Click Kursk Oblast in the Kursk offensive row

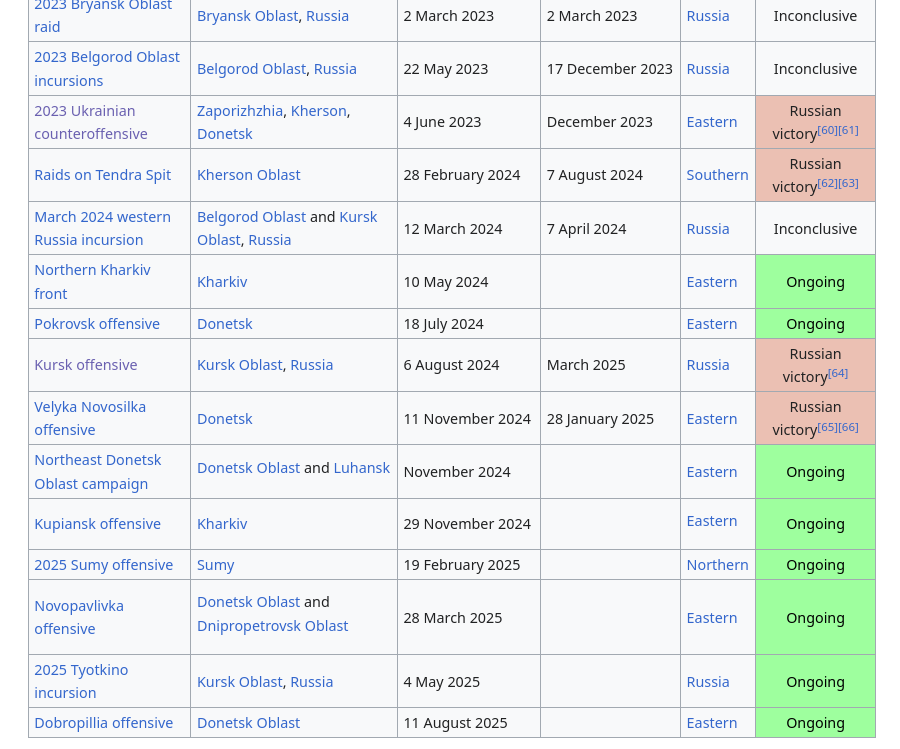tap(239, 365)
